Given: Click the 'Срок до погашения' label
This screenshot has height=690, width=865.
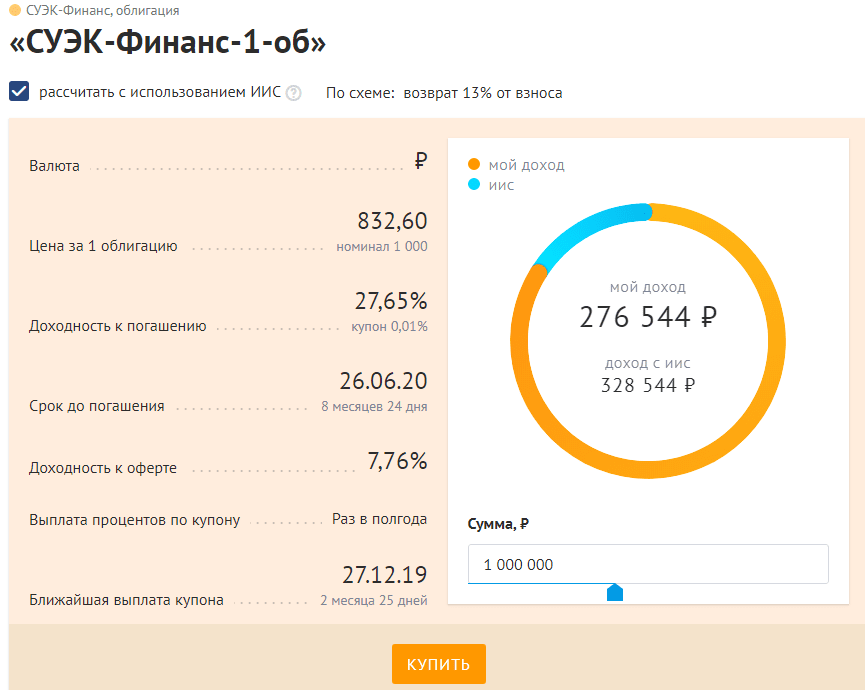Looking at the screenshot, I should (x=97, y=406).
